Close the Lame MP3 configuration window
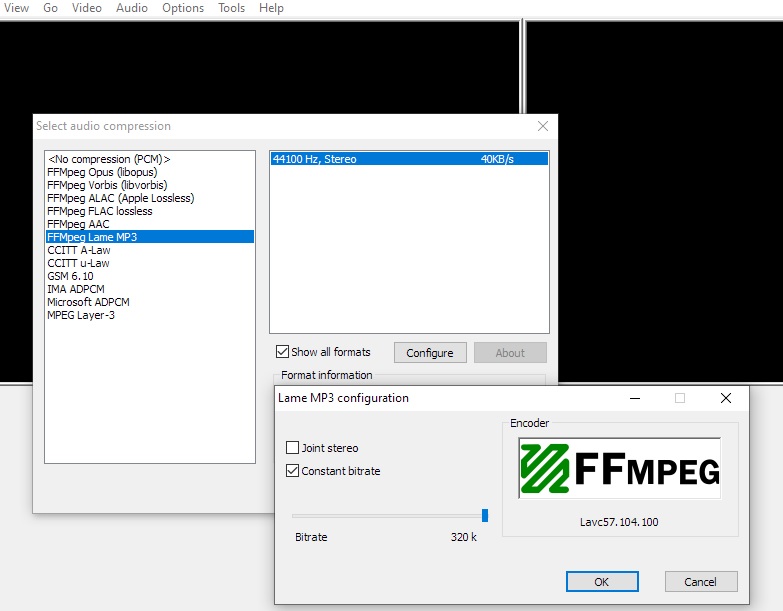783x611 pixels. coord(726,398)
